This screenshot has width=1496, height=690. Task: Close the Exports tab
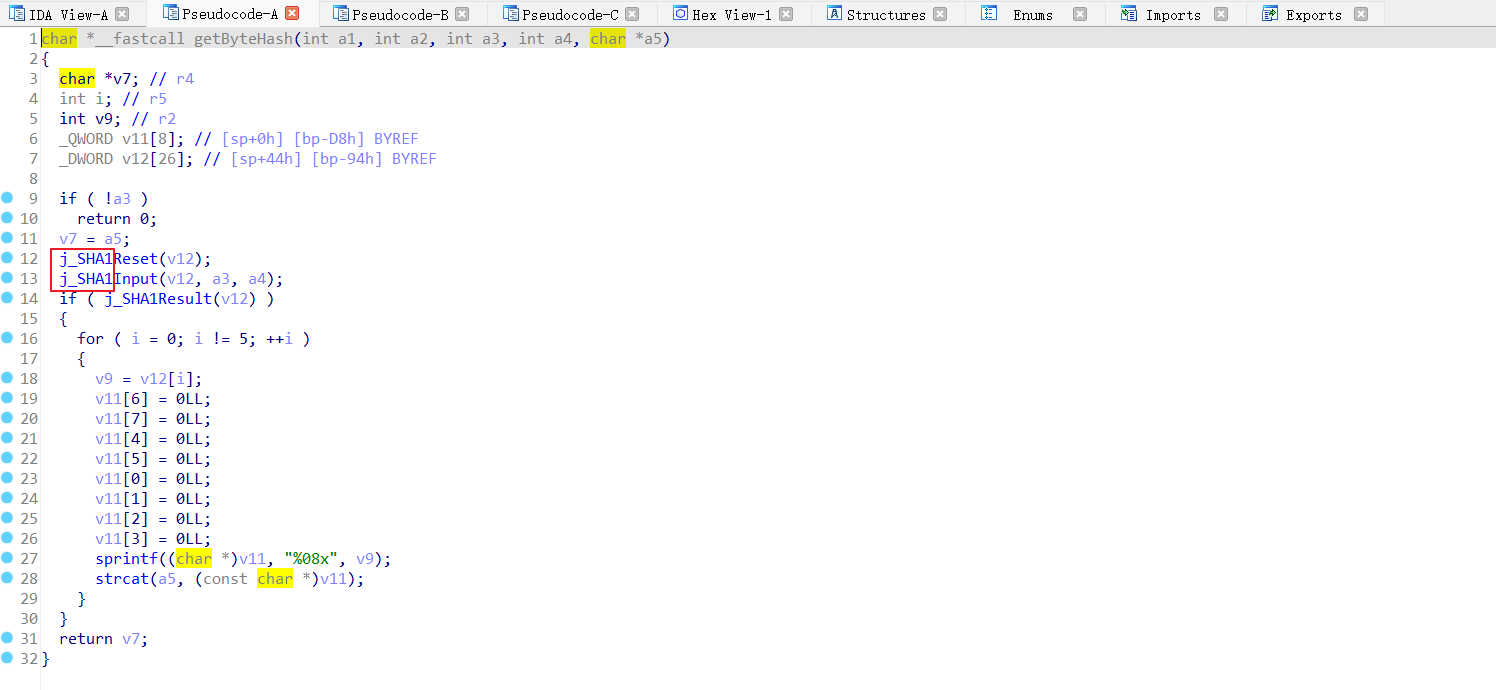[x=1361, y=14]
